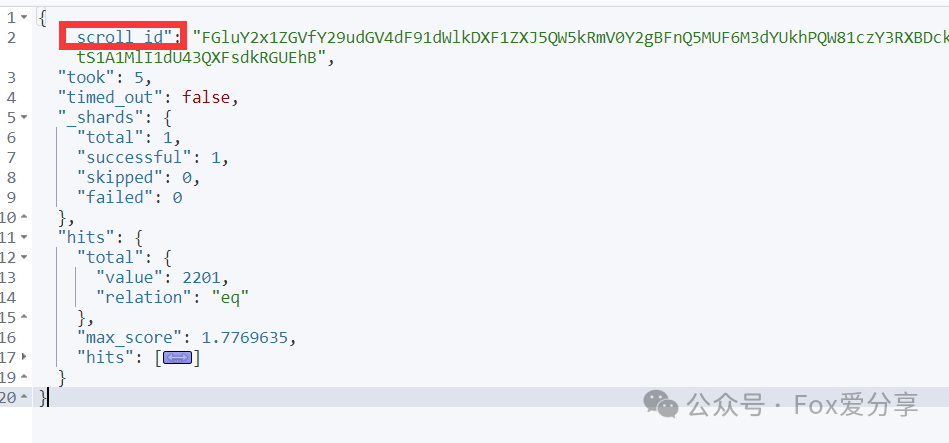Expand the folded "hits" array on line 17
949x443 pixels.
pos(24,357)
